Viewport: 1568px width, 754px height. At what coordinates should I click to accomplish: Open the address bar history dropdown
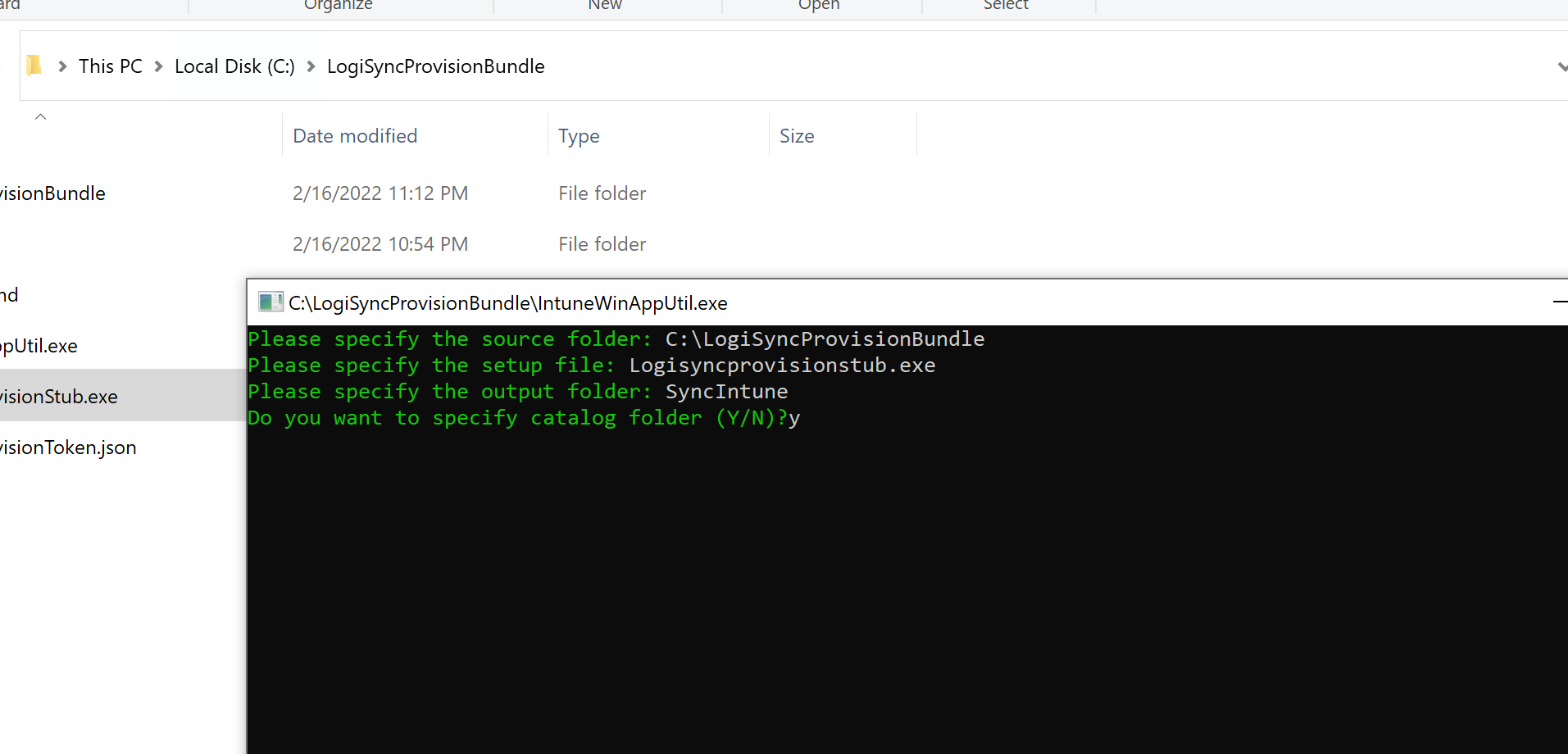1561,66
